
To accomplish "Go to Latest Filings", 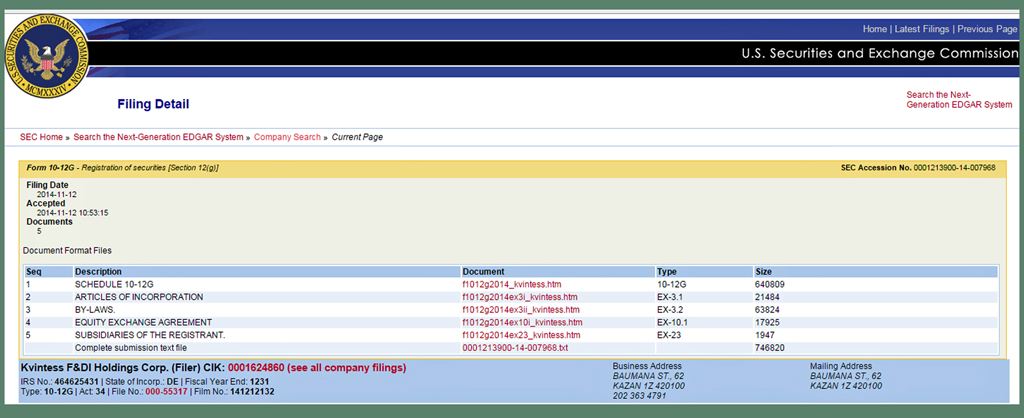I will tap(921, 29).
